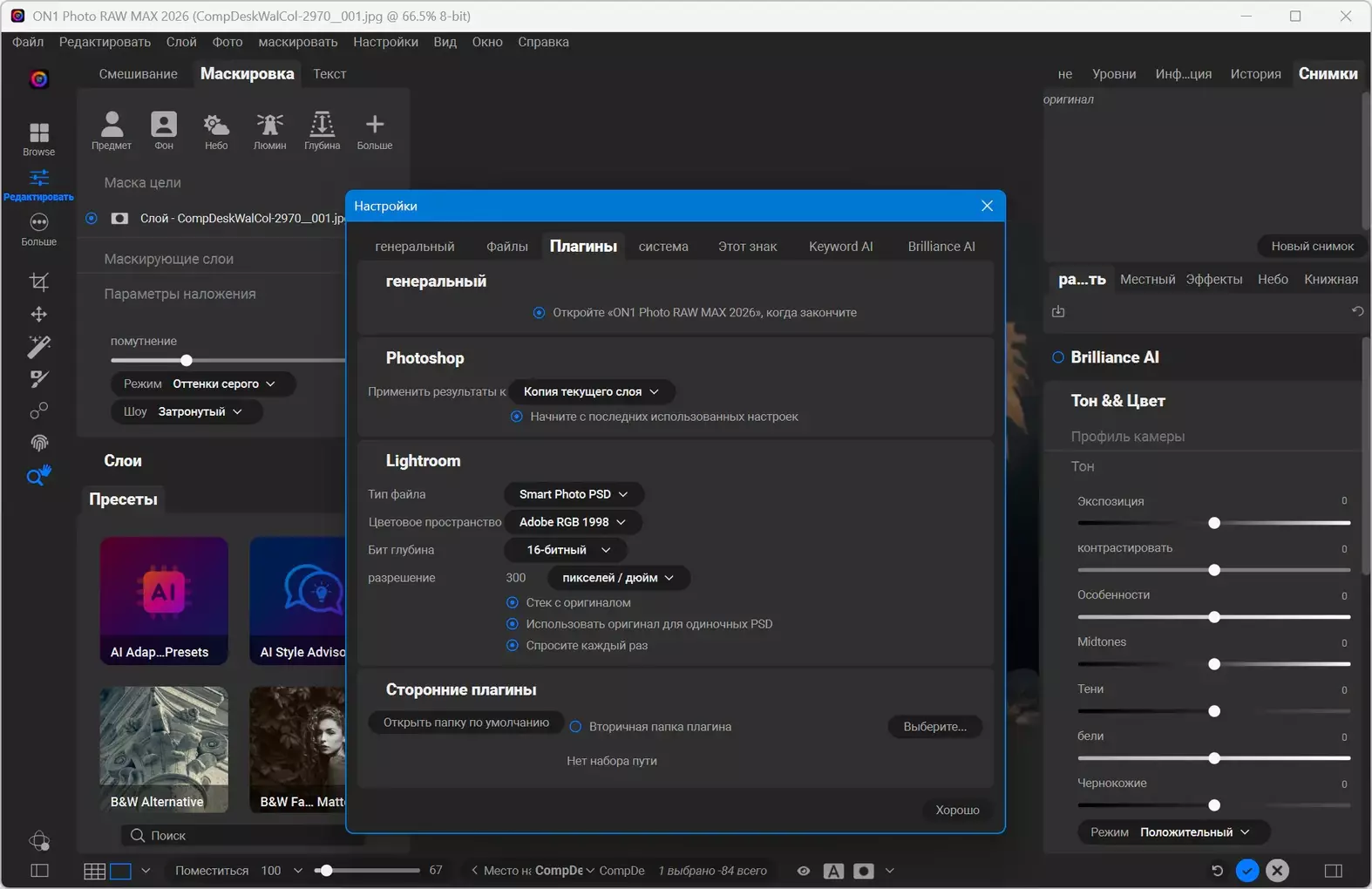The height and width of the screenshot is (889, 1372).
Task: Click the reset arrow icon in bottom bar
Action: pos(1217,871)
